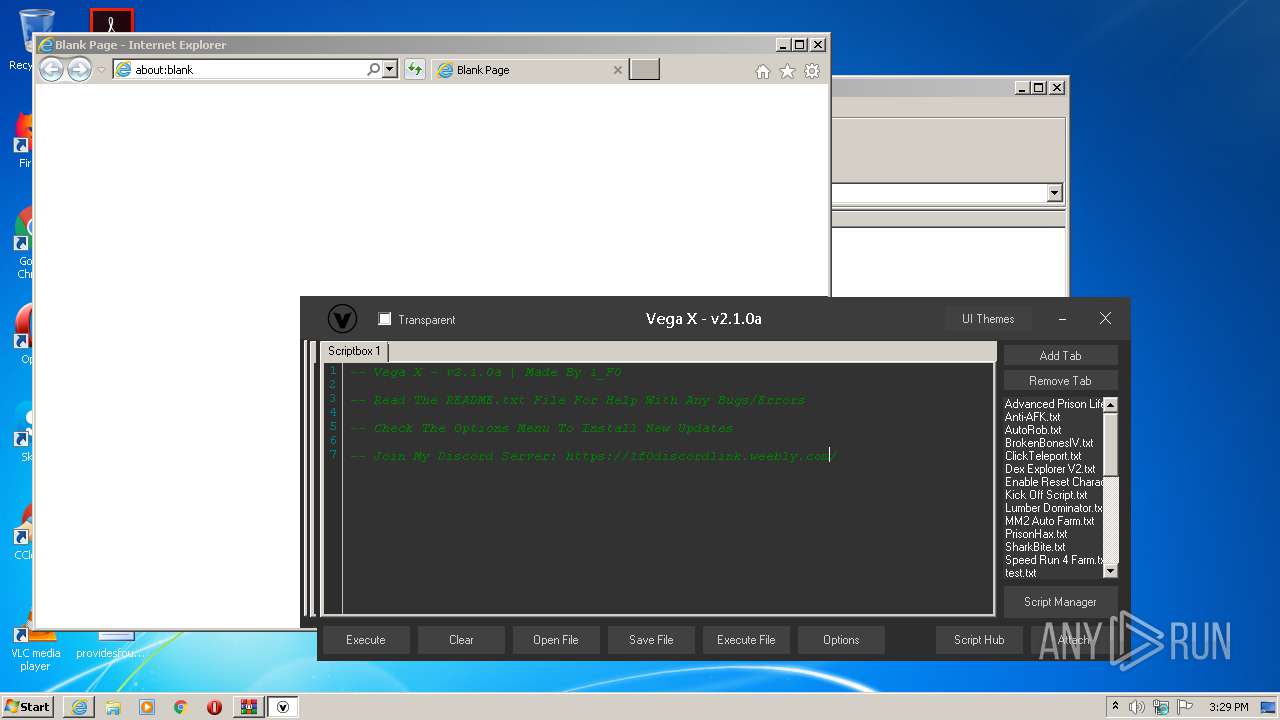
Task: Click the volume tray icon
Action: [1137, 706]
